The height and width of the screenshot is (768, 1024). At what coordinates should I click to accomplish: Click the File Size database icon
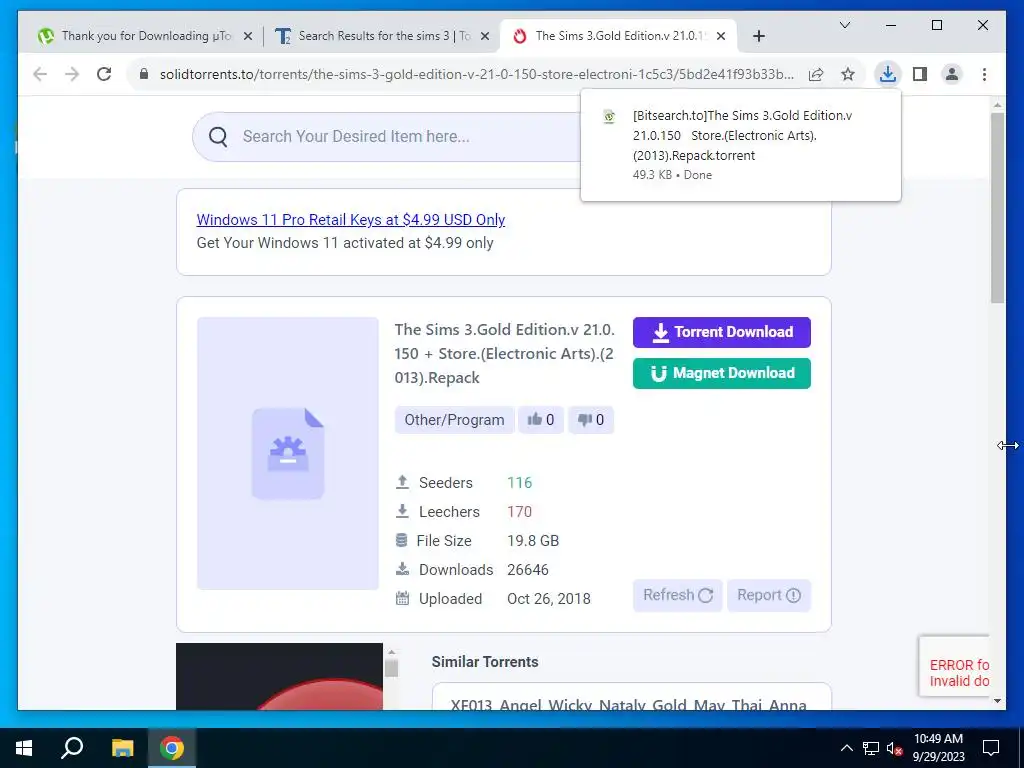(x=402, y=540)
